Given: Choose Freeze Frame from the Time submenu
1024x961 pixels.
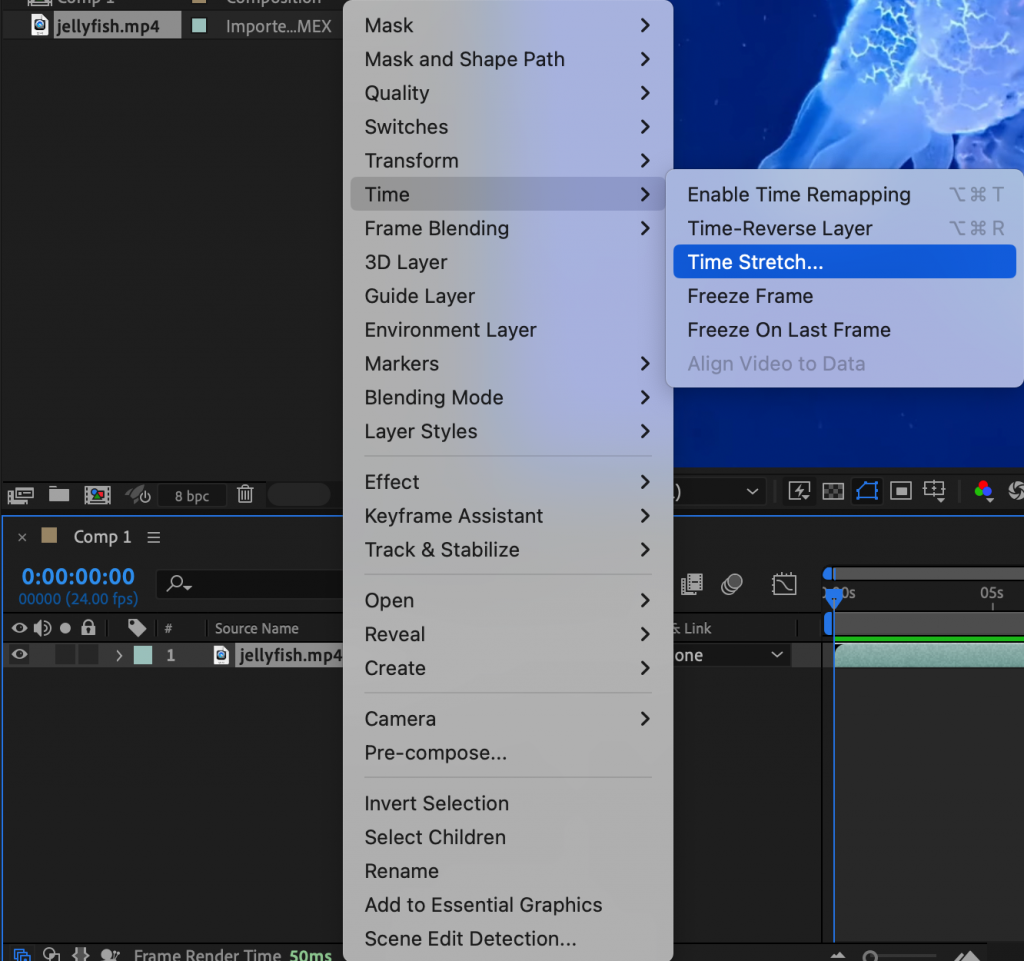Looking at the screenshot, I should pyautogui.click(x=750, y=296).
